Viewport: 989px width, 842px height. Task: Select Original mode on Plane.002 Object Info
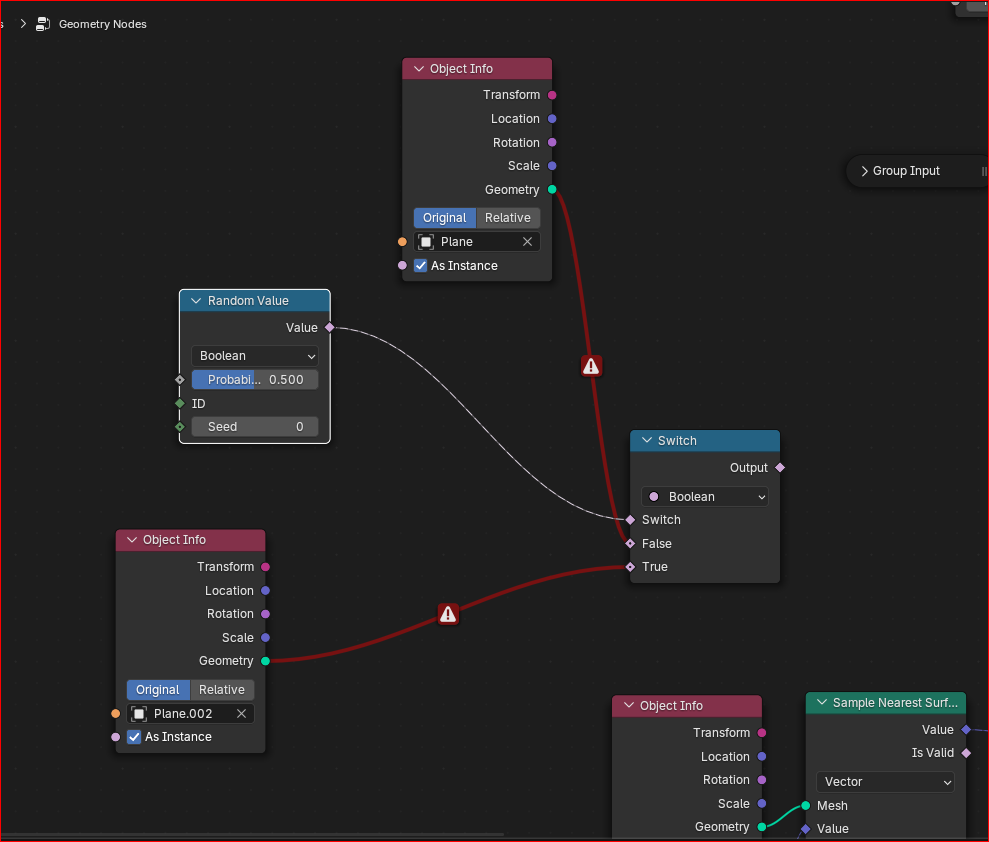pos(158,689)
